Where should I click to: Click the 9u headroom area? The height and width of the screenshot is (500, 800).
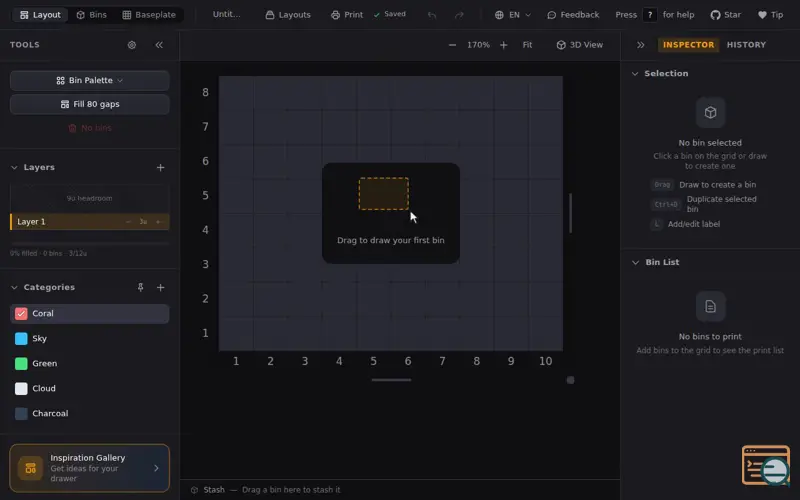[90, 198]
